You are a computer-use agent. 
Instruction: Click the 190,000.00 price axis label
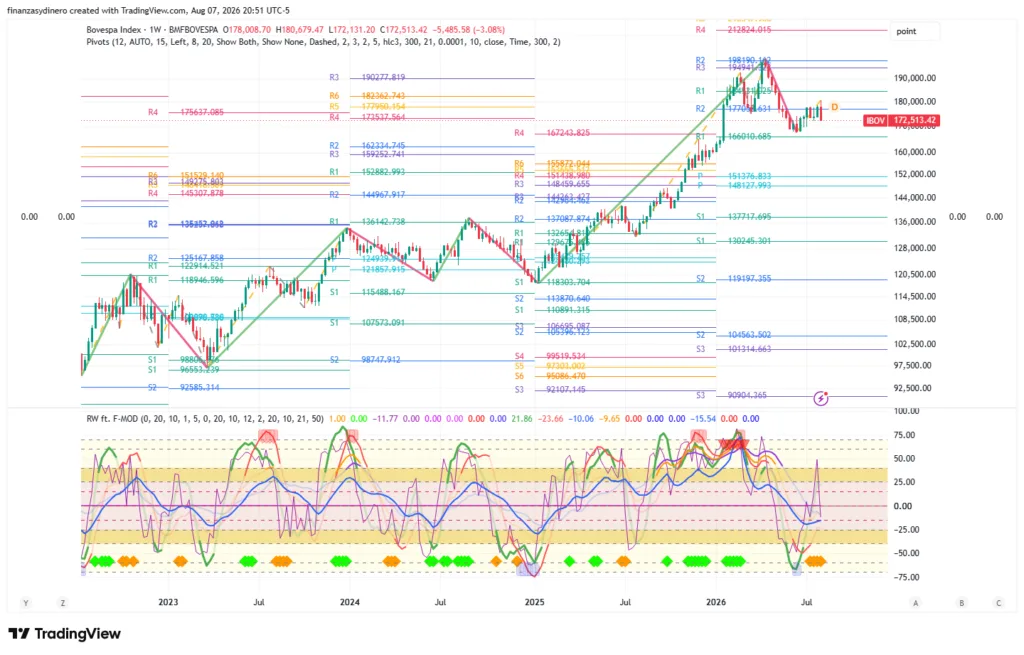coord(915,78)
